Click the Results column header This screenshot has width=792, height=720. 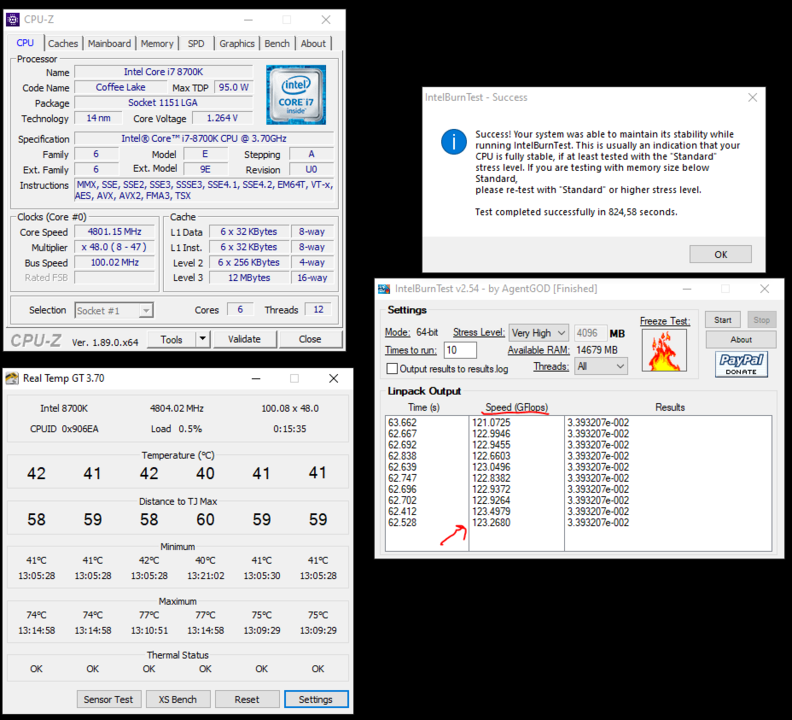[x=670, y=407]
